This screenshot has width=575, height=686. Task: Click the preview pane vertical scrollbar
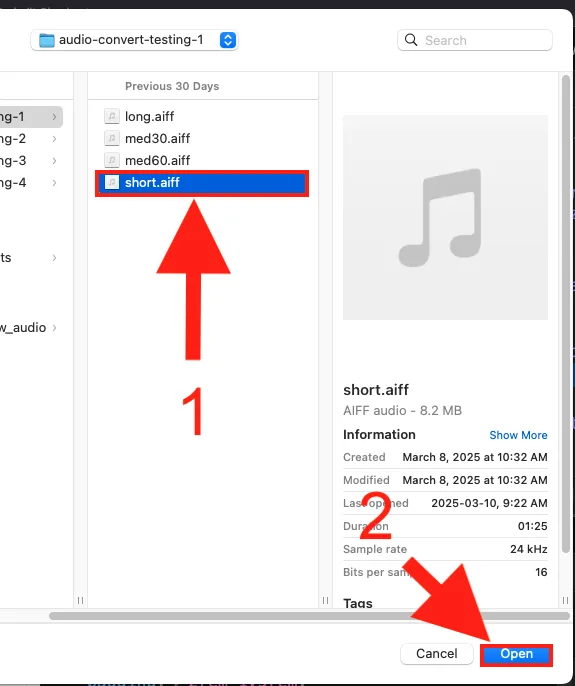point(565,313)
